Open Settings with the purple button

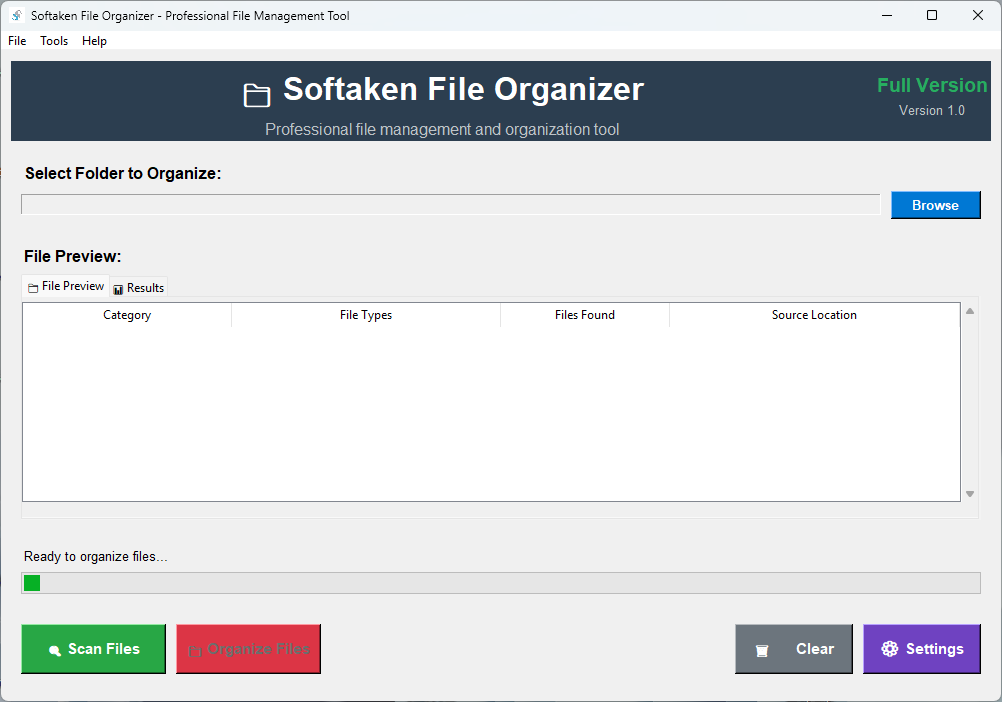pos(921,649)
